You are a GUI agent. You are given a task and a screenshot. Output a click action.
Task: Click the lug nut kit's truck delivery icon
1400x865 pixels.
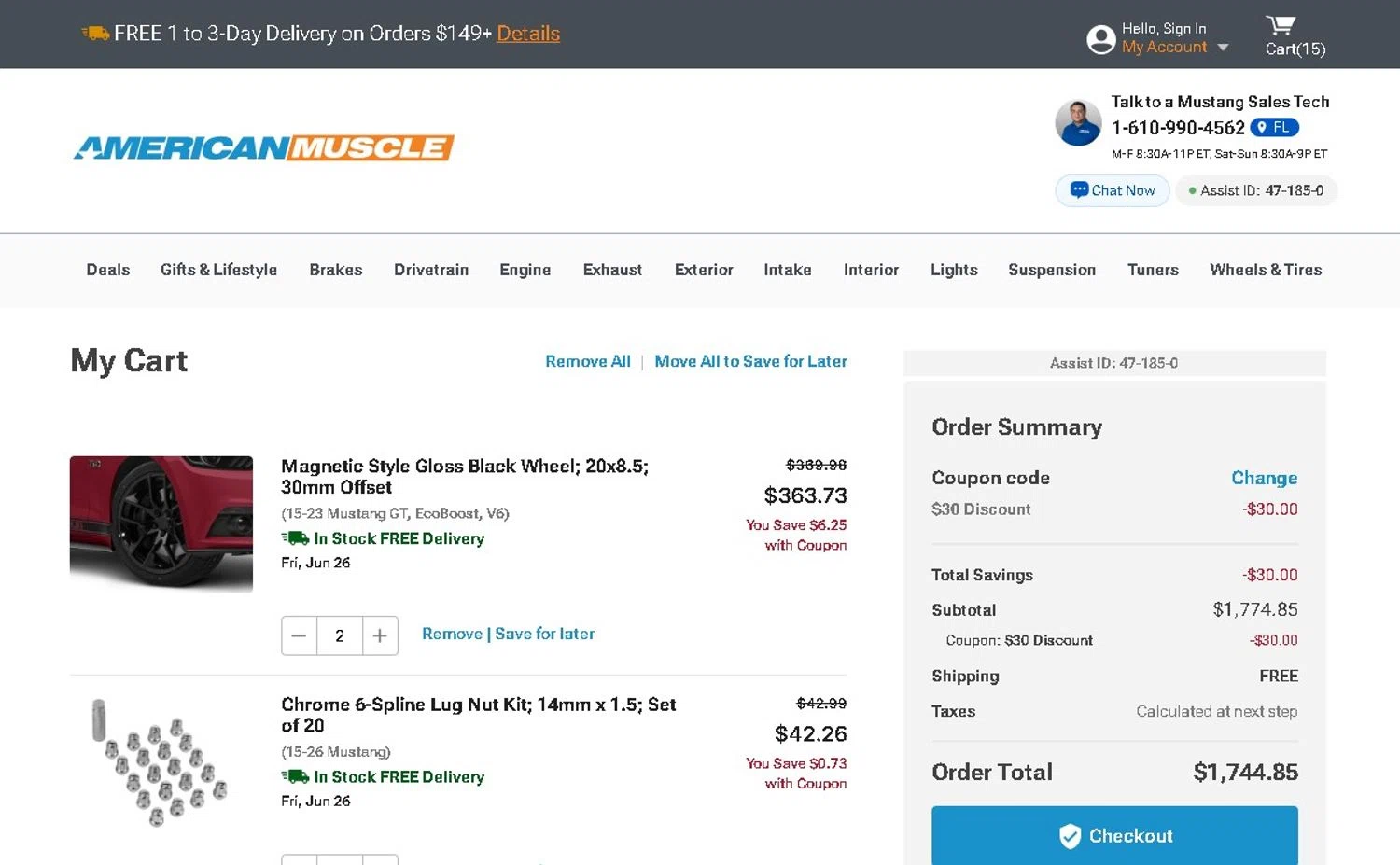[296, 776]
